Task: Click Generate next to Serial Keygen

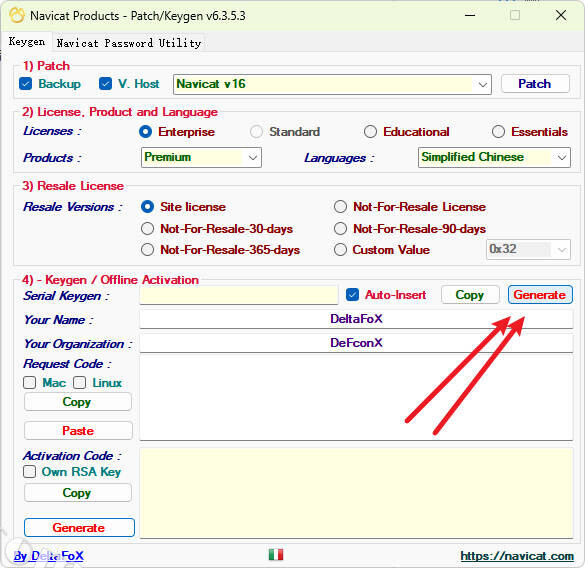Action: 540,295
